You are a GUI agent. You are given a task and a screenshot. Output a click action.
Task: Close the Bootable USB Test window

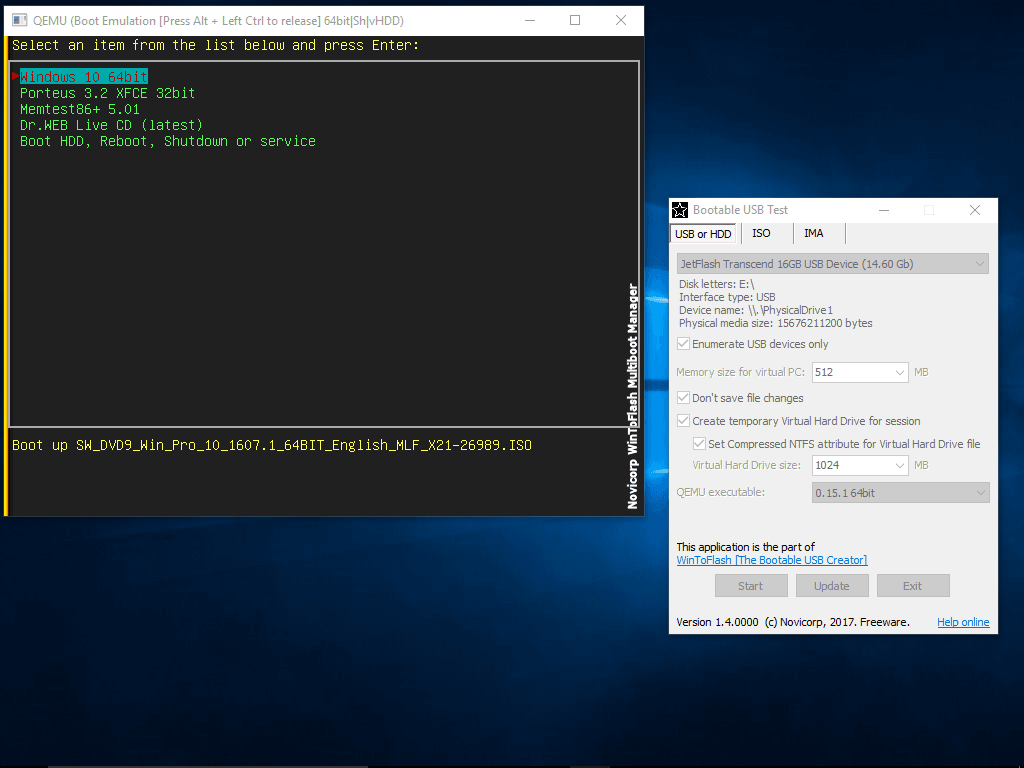point(975,210)
